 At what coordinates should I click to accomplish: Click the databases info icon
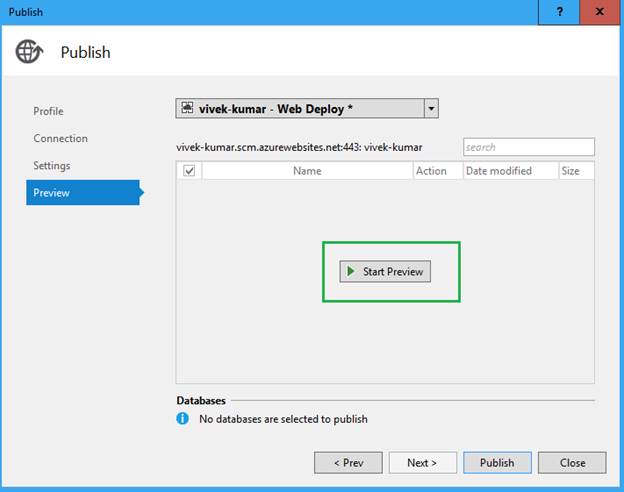coord(182,418)
